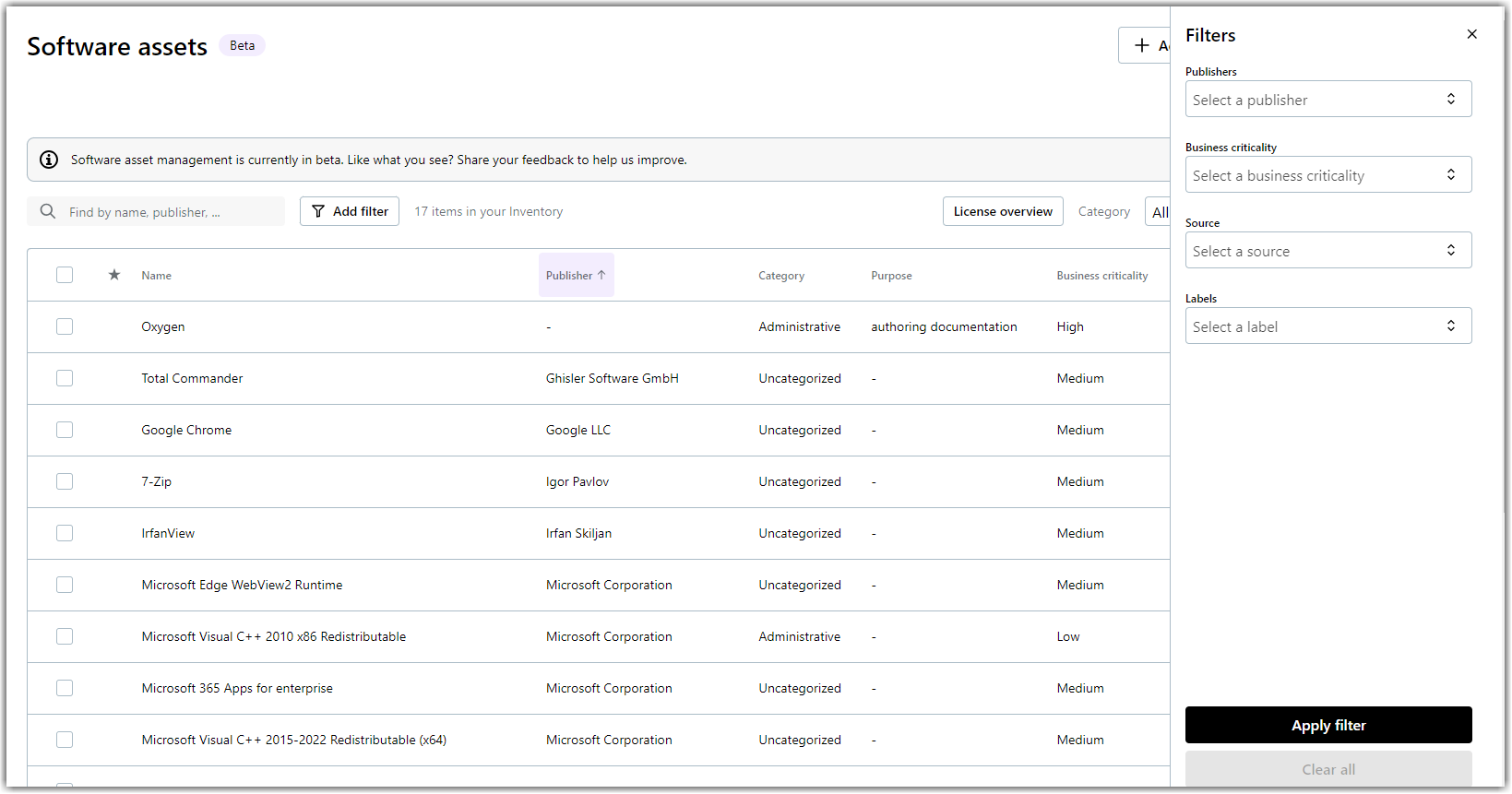Click the Beta badge
Screen dimensions: 1512x794
tap(242, 45)
